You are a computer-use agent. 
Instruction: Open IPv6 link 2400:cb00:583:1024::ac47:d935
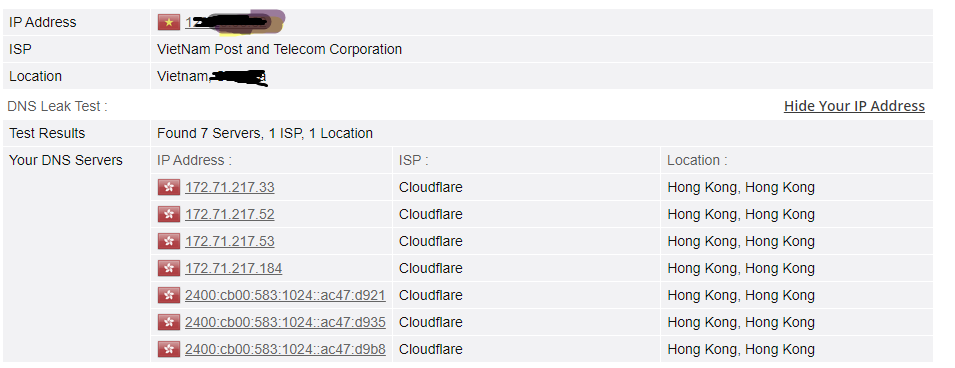(x=285, y=322)
